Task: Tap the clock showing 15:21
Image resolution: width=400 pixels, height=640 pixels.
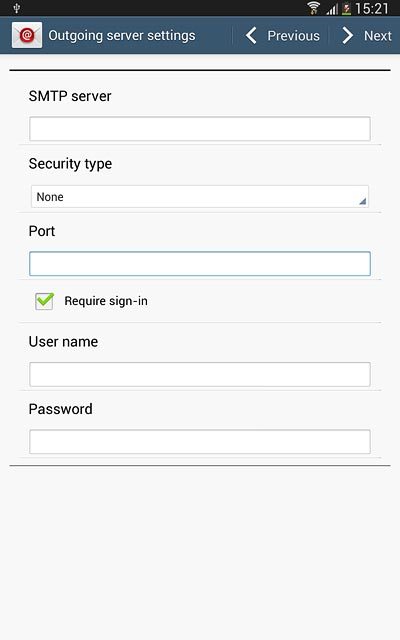Action: coord(371,8)
